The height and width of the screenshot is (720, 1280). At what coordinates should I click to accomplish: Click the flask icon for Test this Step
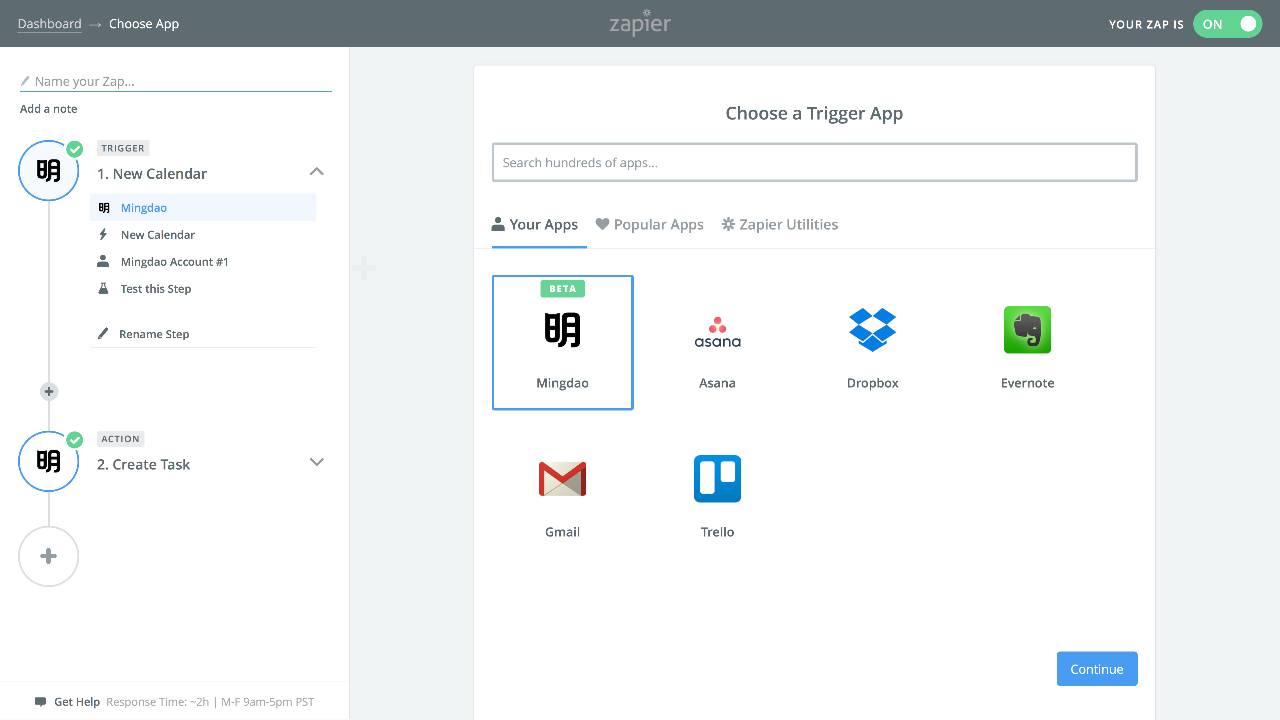click(102, 289)
